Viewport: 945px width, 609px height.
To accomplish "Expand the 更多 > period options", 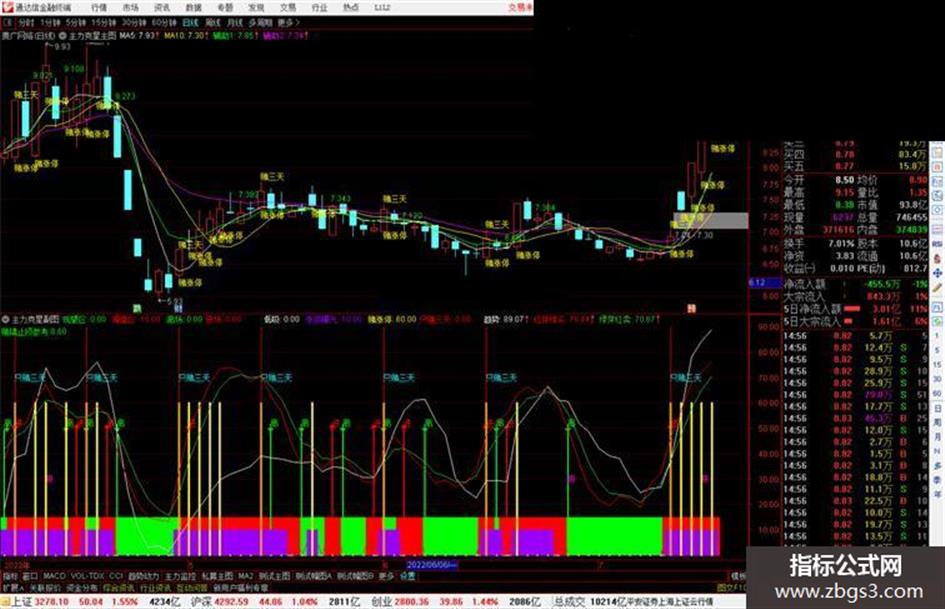I will click(x=289, y=23).
